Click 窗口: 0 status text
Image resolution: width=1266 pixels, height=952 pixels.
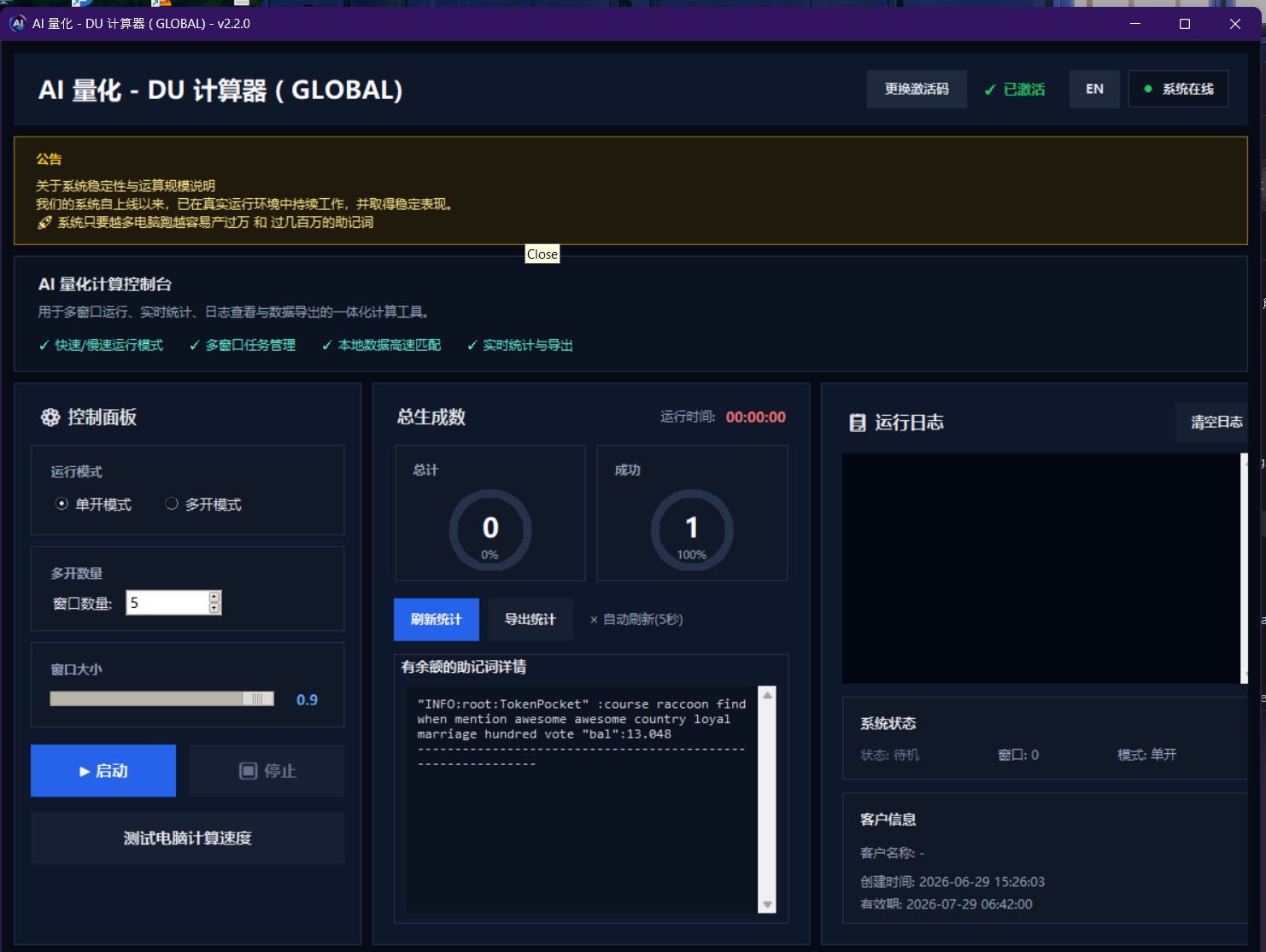[x=1018, y=755]
